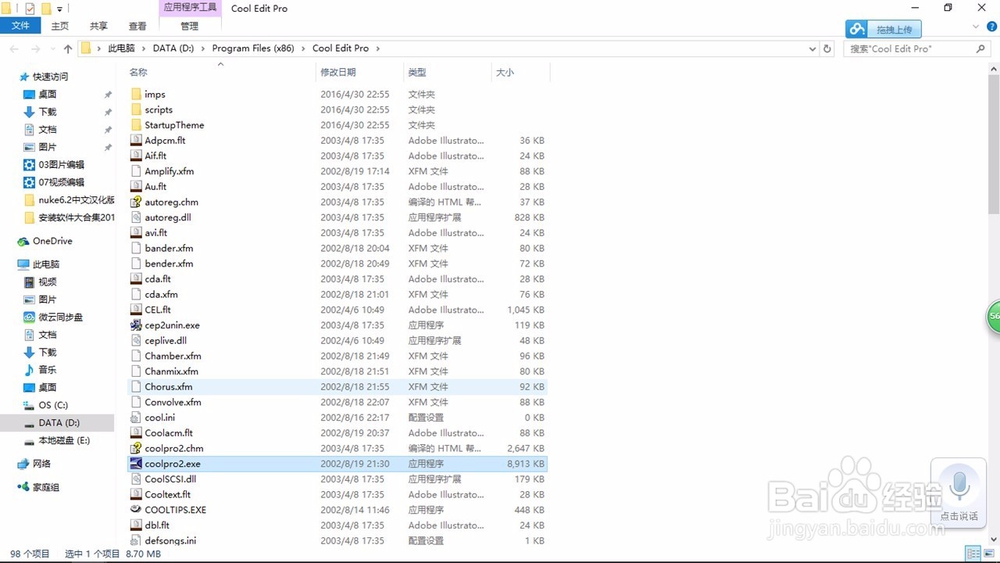Select the Chorus.xfm file name

pos(168,386)
